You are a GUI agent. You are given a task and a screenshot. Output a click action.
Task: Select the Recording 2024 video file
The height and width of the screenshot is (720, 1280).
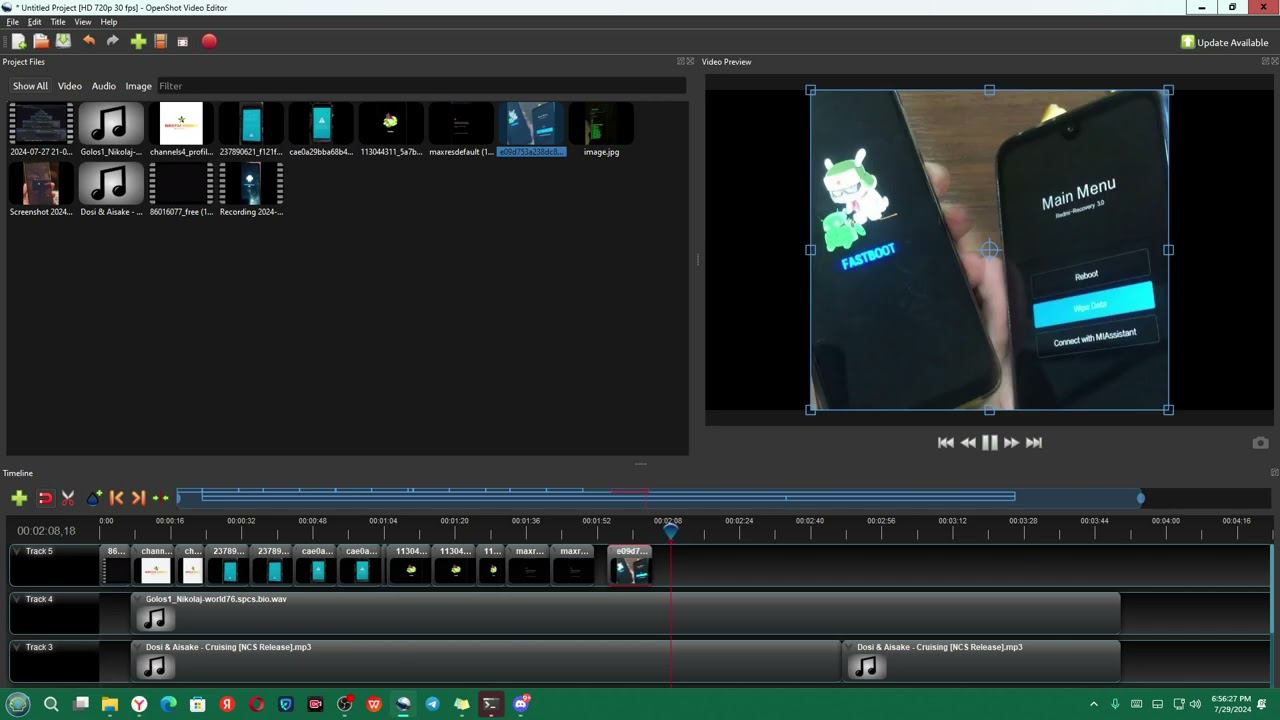point(251,190)
